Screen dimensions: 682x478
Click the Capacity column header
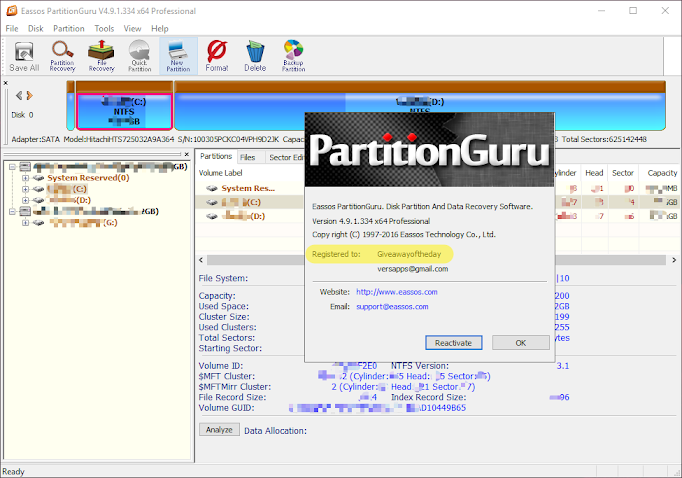(x=662, y=173)
